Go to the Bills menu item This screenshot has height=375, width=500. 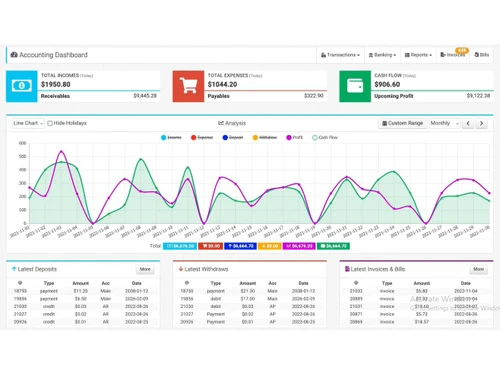point(482,55)
